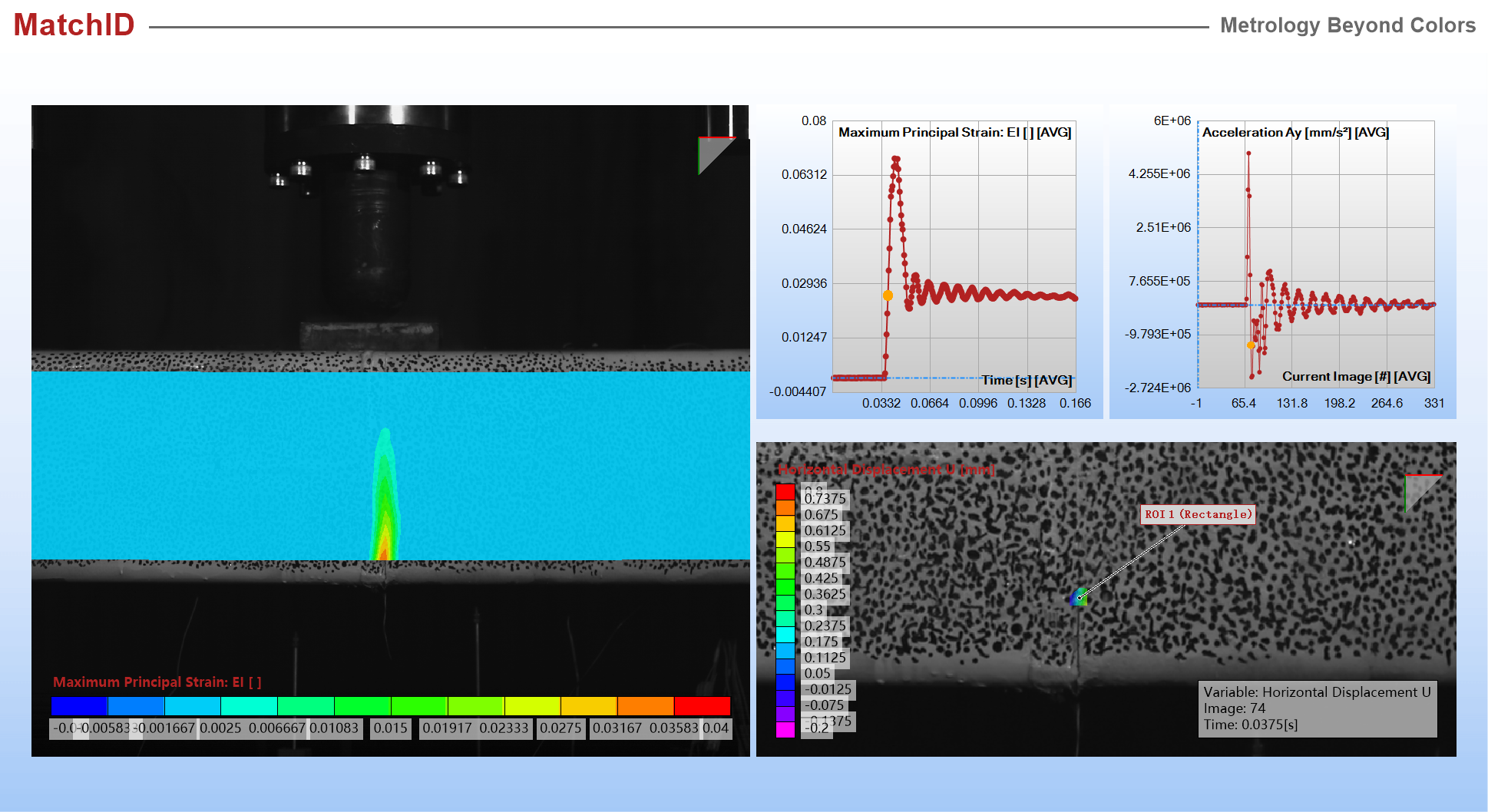Click the colored ROI spot in the displacement image
The height and width of the screenshot is (812, 1488).
(1079, 597)
